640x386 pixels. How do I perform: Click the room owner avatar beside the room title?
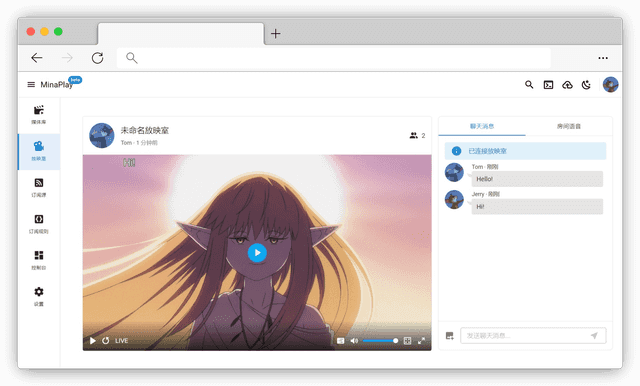click(102, 135)
